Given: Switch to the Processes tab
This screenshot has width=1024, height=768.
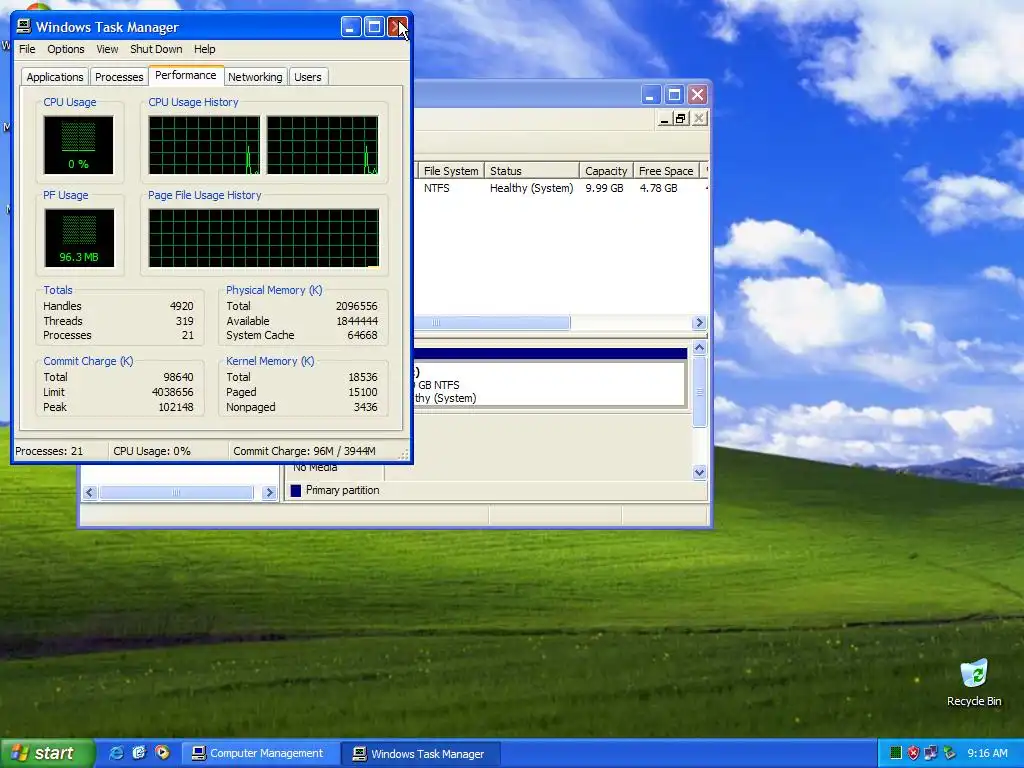Looking at the screenshot, I should pos(119,77).
